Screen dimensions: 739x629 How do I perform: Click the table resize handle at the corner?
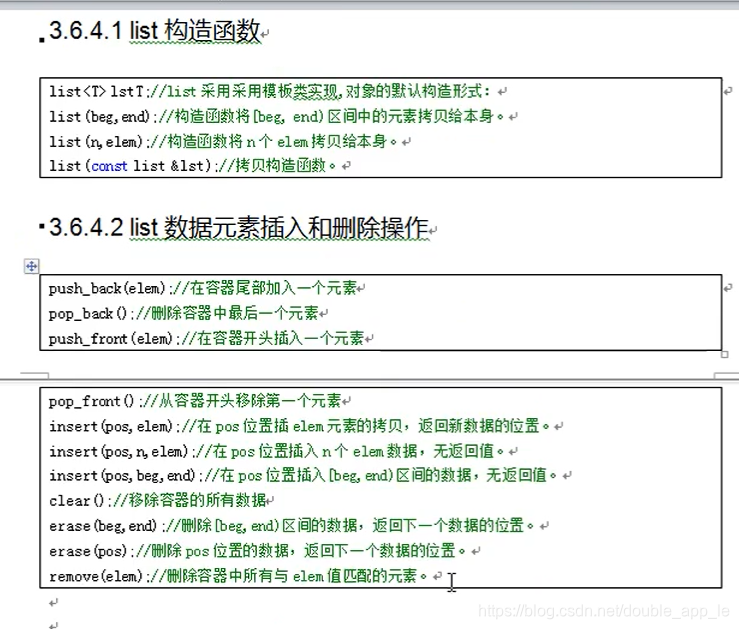(x=725, y=354)
